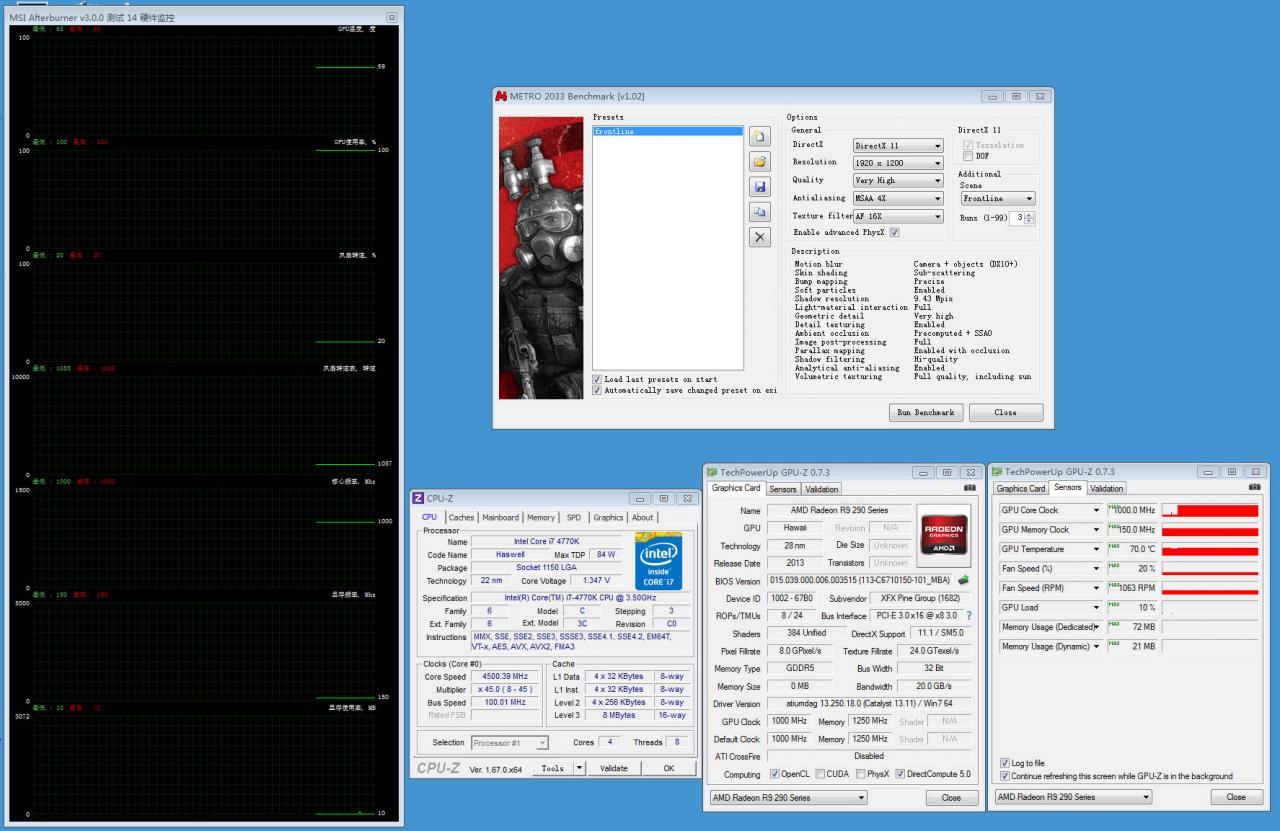Toggle Automatically save changed preset on exit
Image resolution: width=1280 pixels, height=831 pixels.
(597, 390)
